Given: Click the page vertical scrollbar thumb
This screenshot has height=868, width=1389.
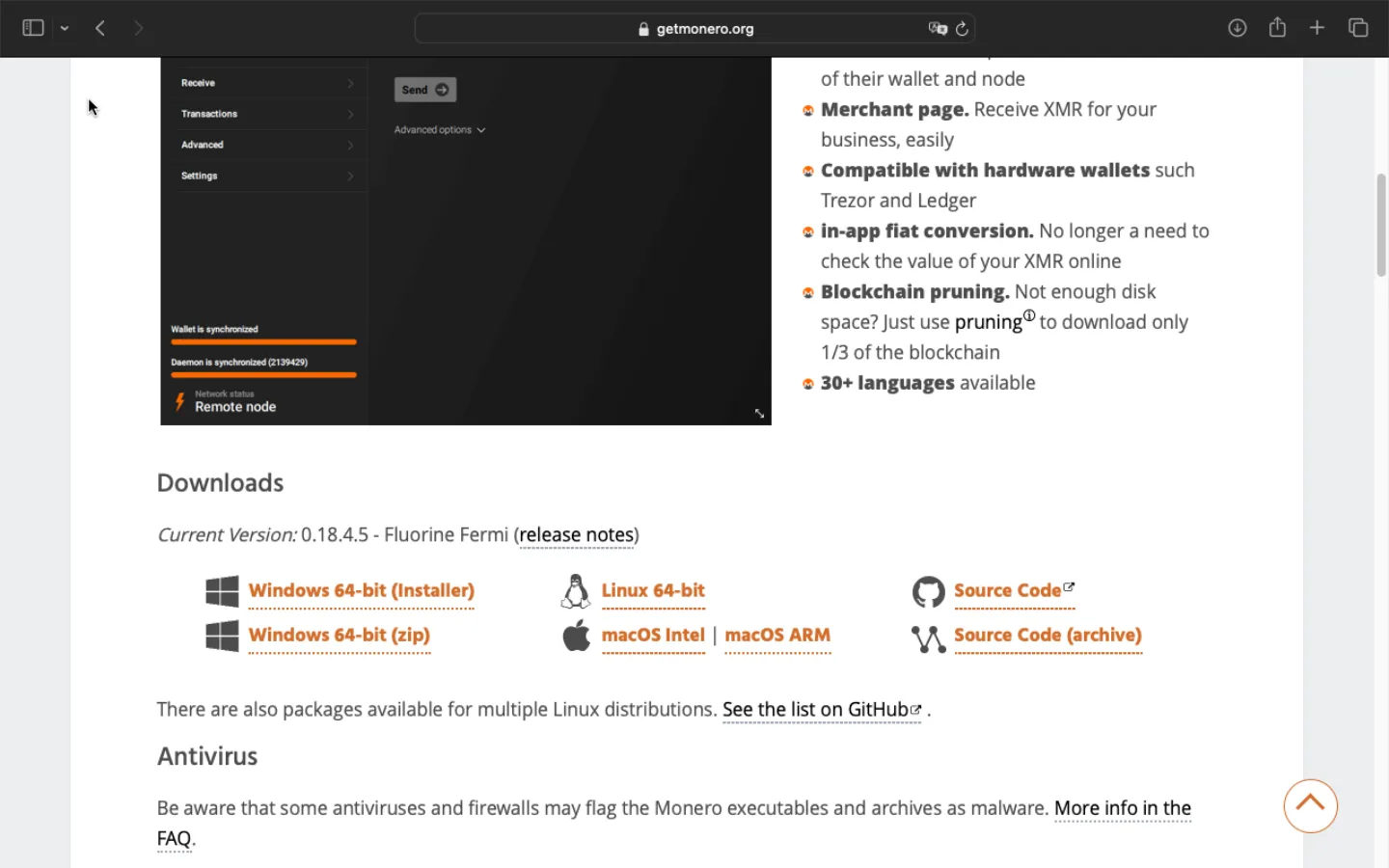Looking at the screenshot, I should point(1381,225).
